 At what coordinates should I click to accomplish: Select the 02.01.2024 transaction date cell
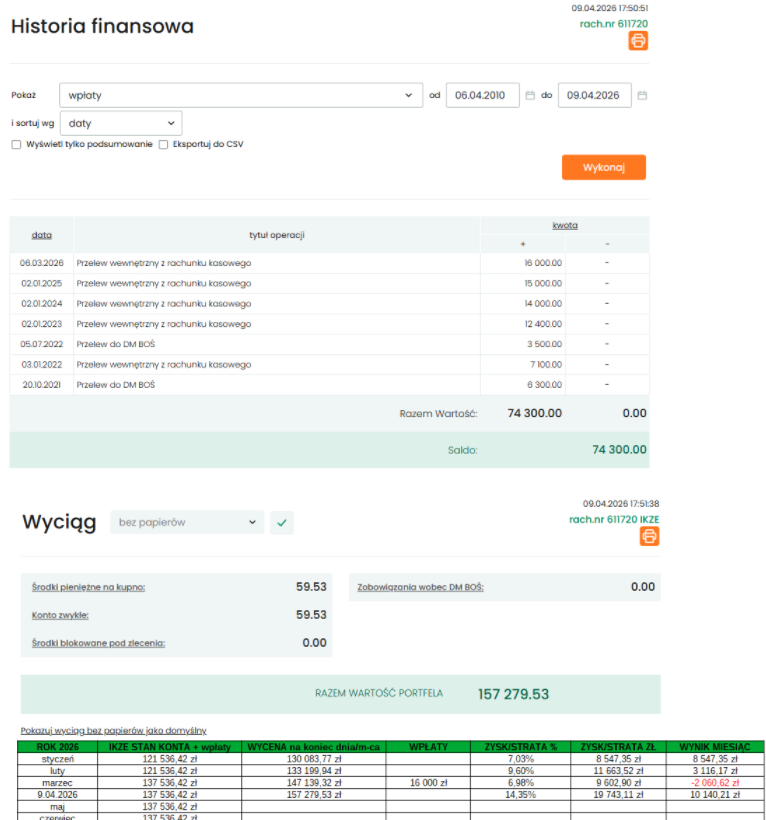pos(41,304)
